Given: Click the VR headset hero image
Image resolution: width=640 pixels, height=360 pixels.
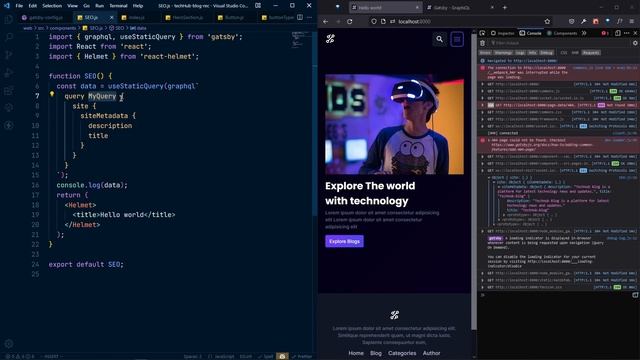Looking at the screenshot, I should pyautogui.click(x=394, y=124).
